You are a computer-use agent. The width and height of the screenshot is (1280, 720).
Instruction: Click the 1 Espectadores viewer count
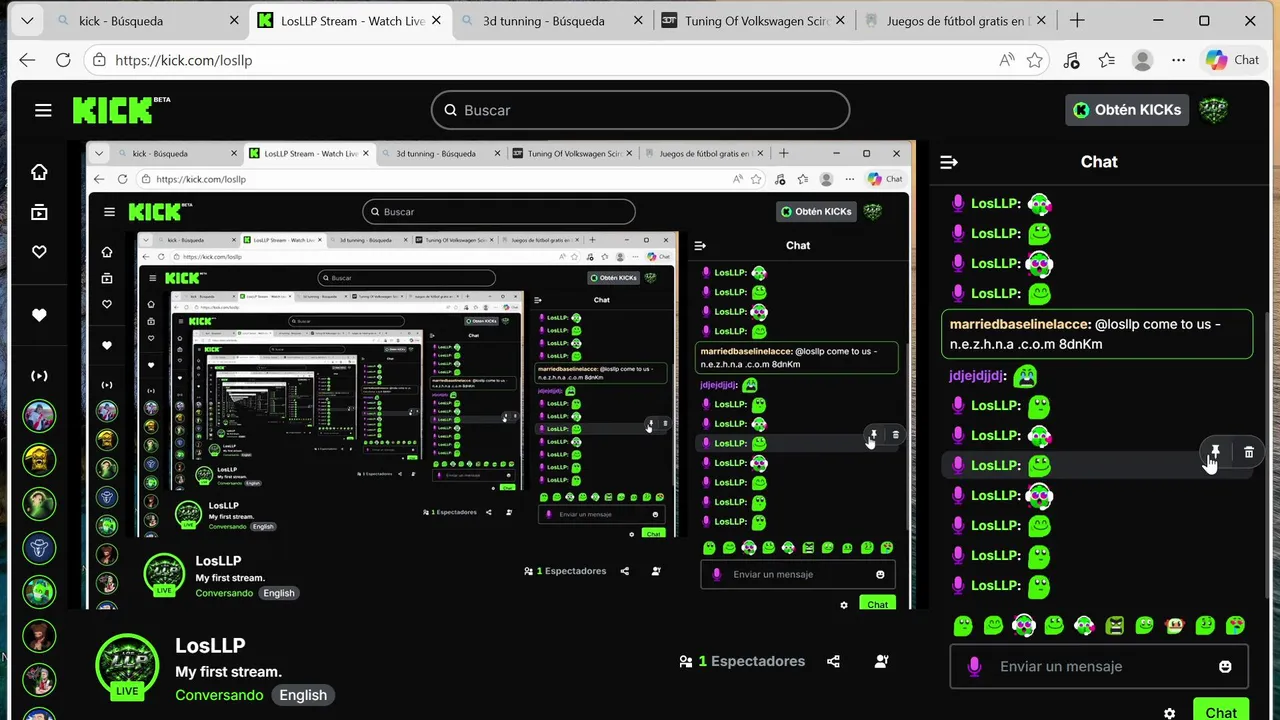(741, 661)
